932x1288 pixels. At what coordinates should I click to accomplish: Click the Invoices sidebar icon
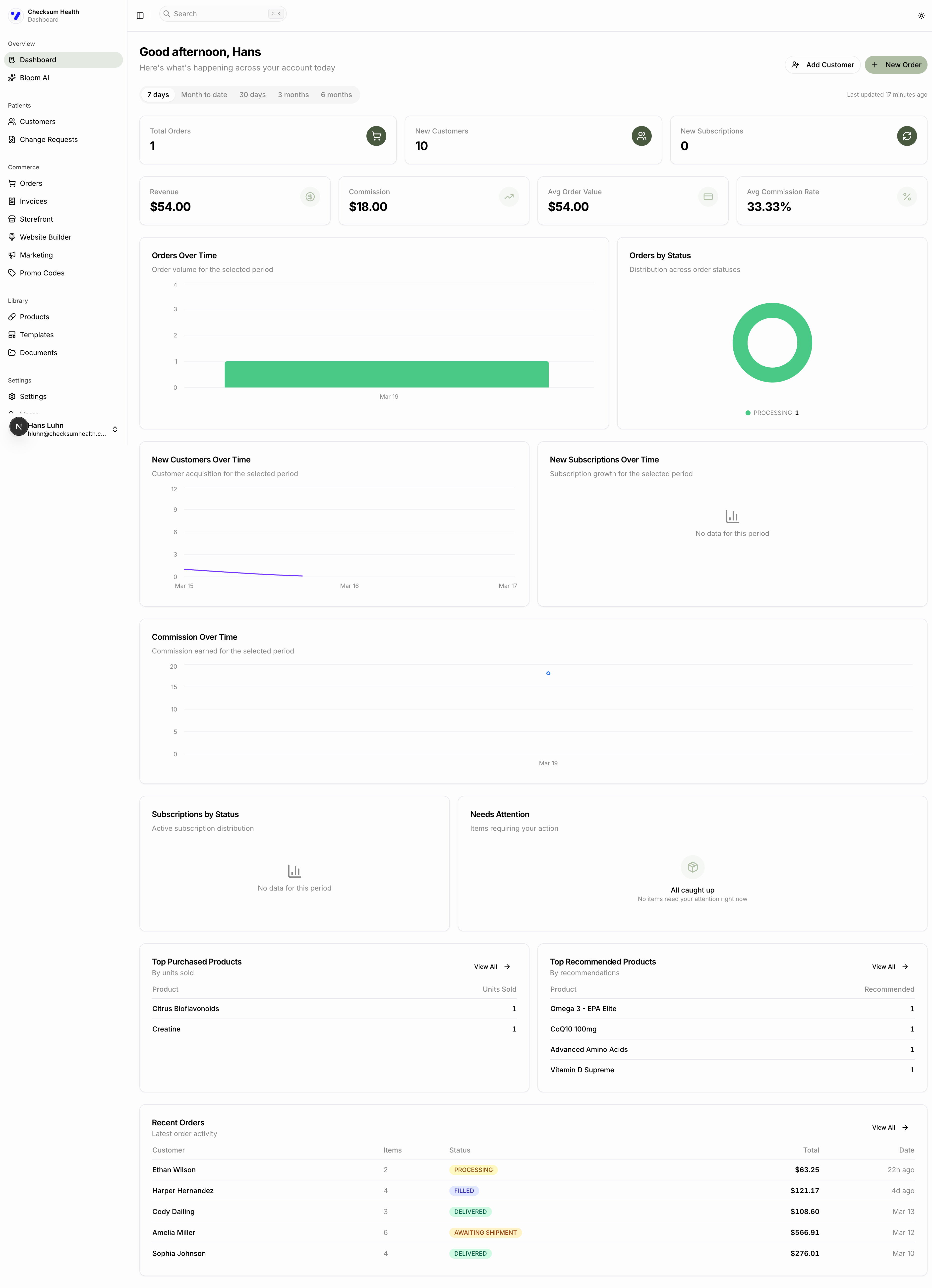click(12, 201)
